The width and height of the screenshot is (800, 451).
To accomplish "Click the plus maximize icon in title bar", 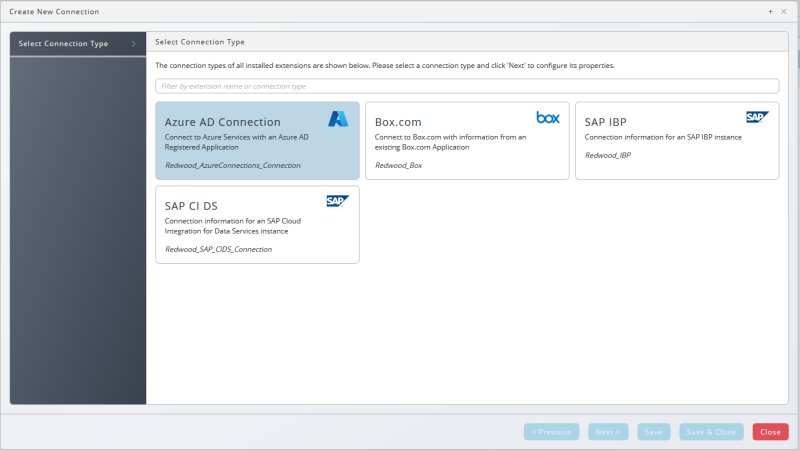I will pos(770,11).
